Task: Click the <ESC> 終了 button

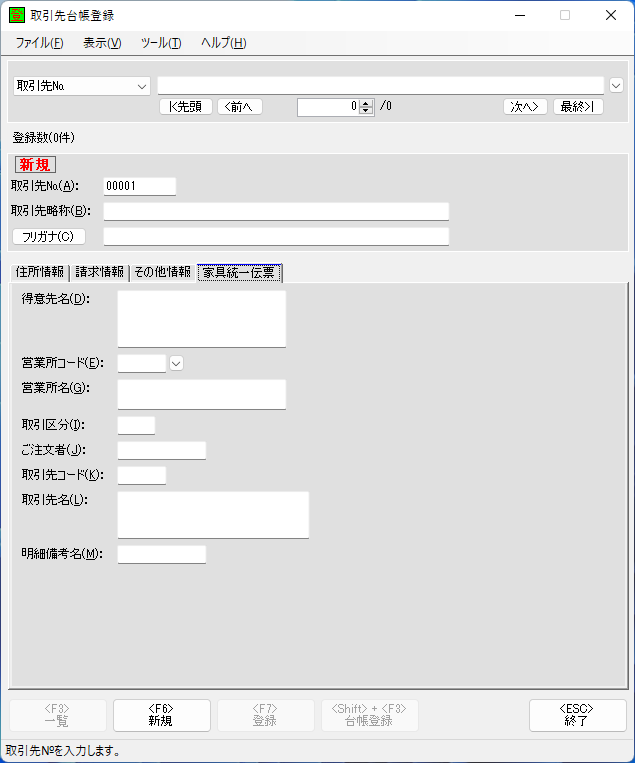Action: [x=578, y=715]
